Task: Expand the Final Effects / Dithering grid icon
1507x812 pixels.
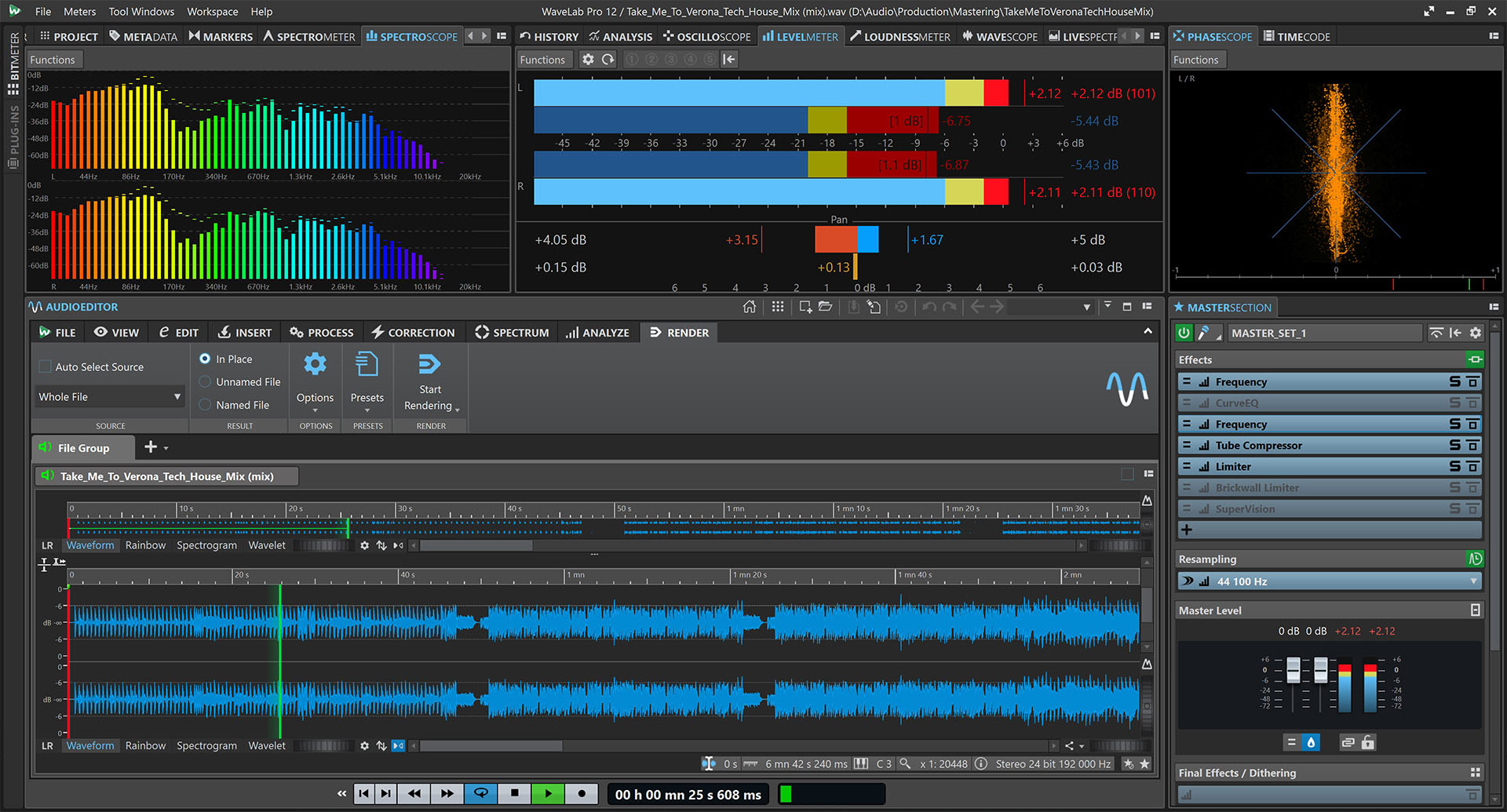Action: coord(1475,773)
